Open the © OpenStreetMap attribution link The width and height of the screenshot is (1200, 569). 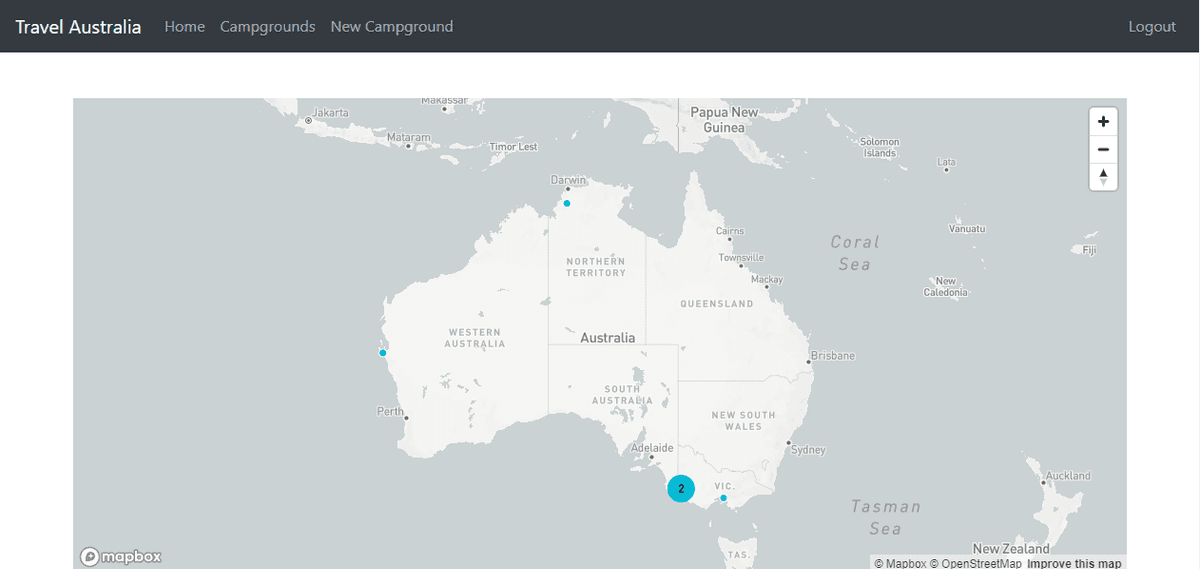975,564
